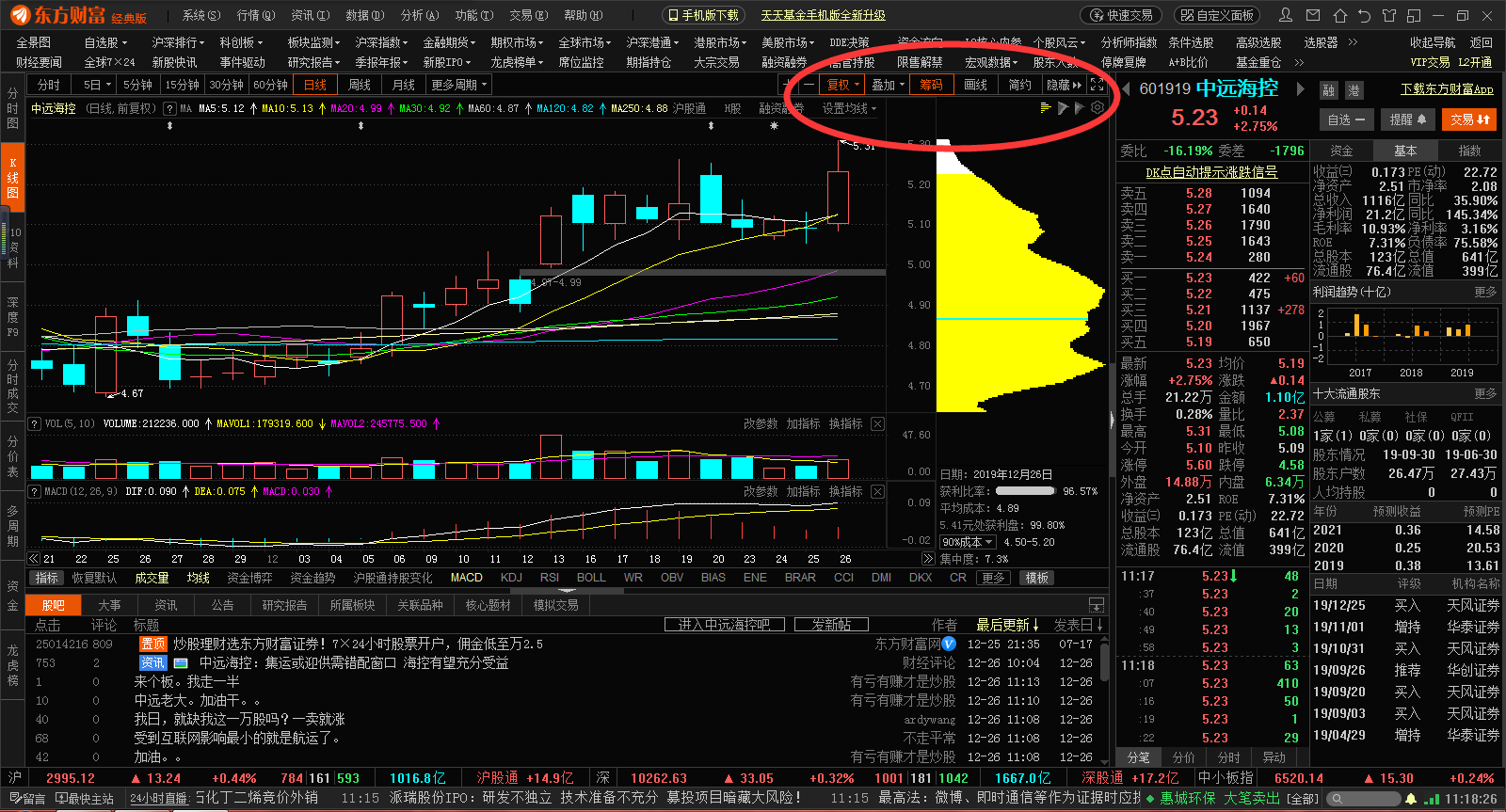Open help for MACD indicator question mark

coord(35,492)
